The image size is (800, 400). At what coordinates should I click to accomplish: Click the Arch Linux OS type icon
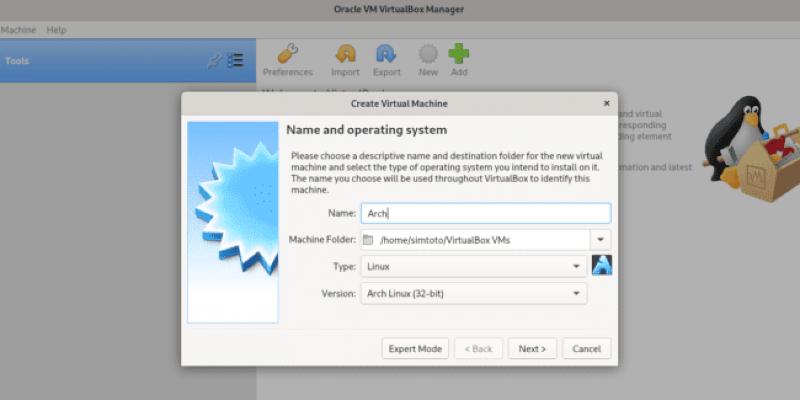point(601,266)
